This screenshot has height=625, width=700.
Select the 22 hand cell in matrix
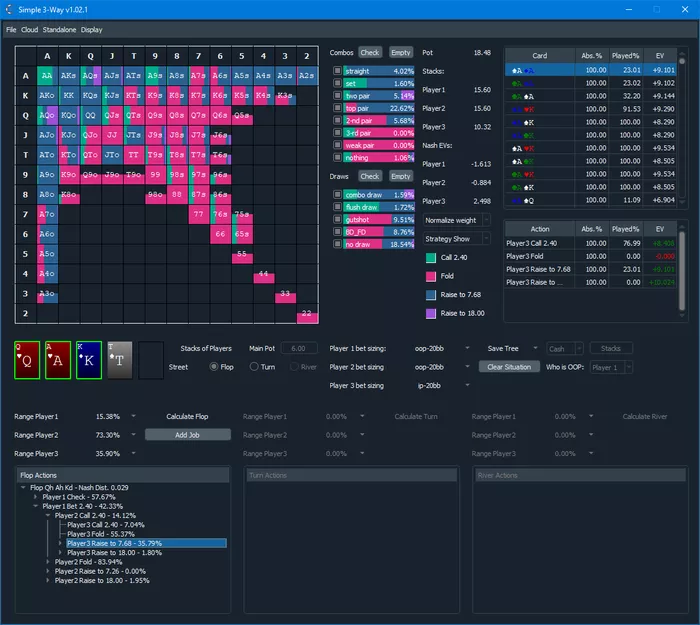(x=306, y=314)
